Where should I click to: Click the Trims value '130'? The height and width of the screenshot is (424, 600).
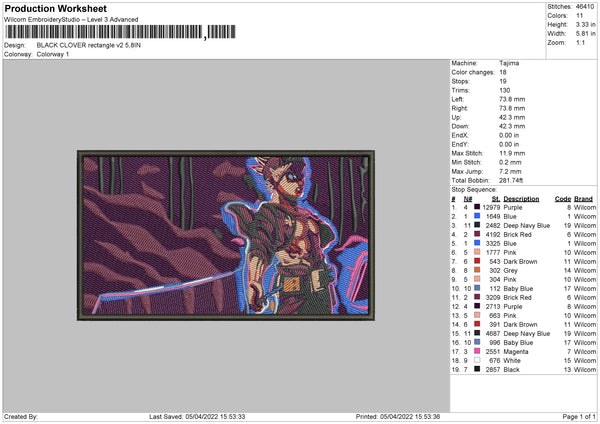505,90
